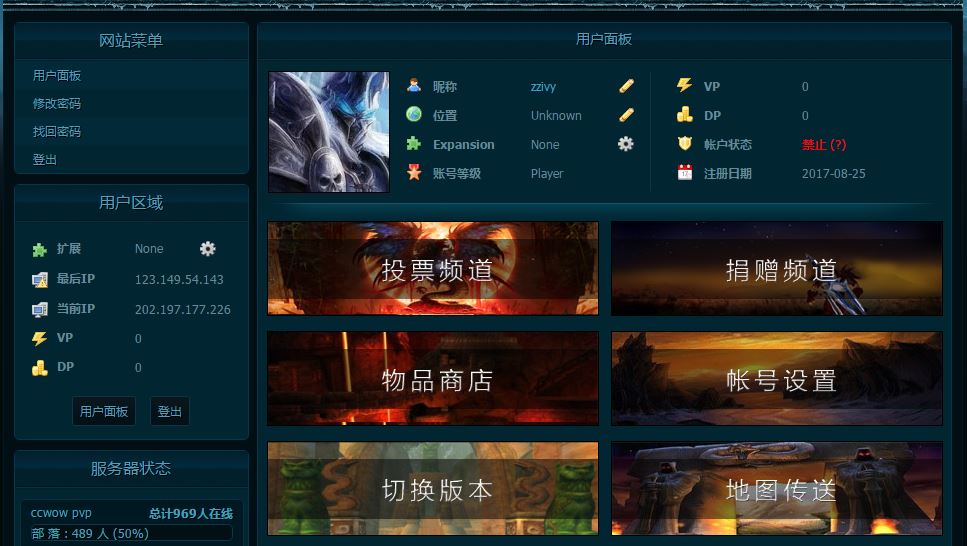Click the puzzle icon beside 扩展
This screenshot has width=967, height=546.
pos(39,249)
